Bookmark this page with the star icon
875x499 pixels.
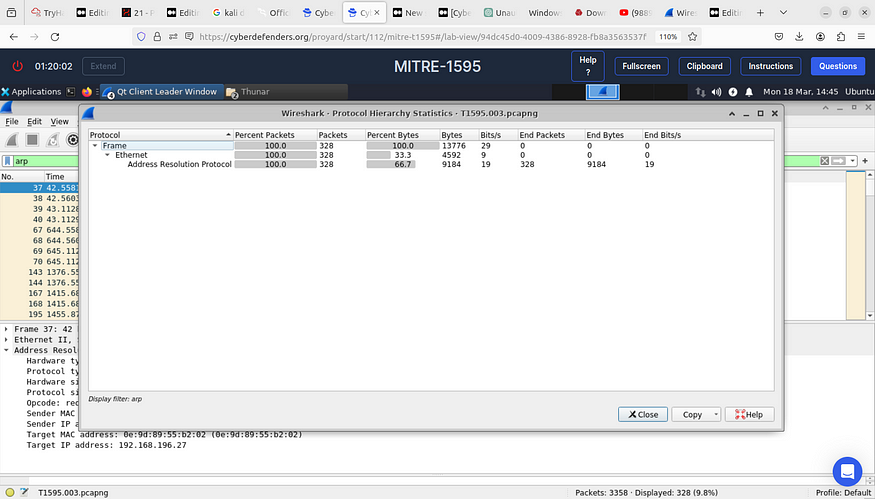tap(693, 37)
